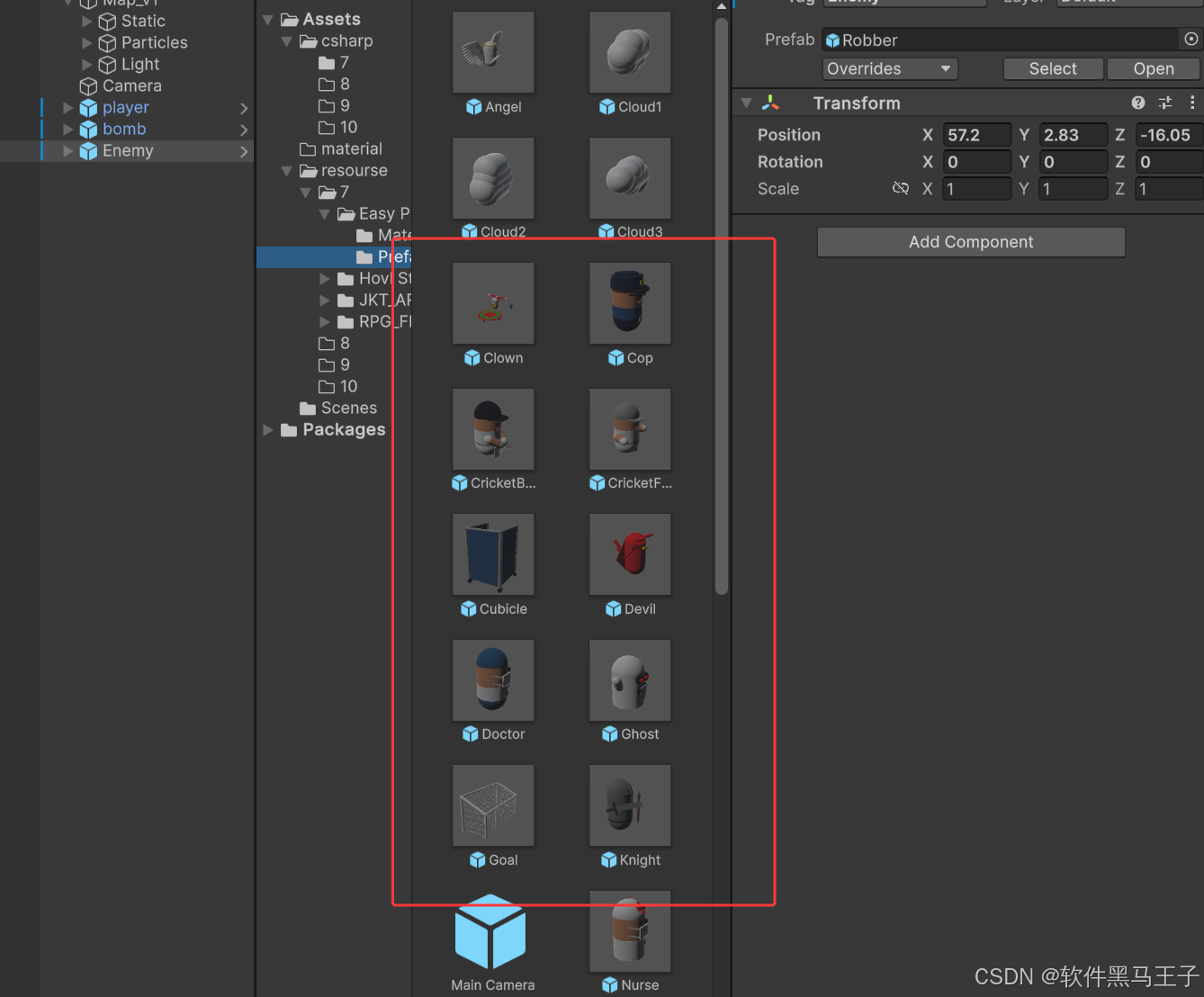Viewport: 1204px width, 997px height.
Task: Click the Scale X field
Action: point(976,189)
